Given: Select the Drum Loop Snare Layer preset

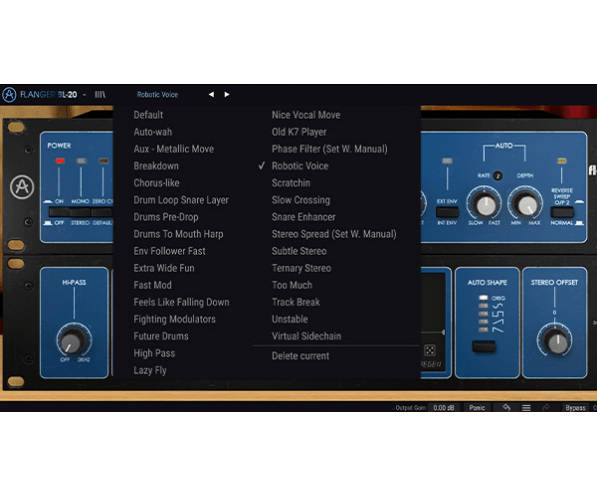Looking at the screenshot, I should coord(181,200).
